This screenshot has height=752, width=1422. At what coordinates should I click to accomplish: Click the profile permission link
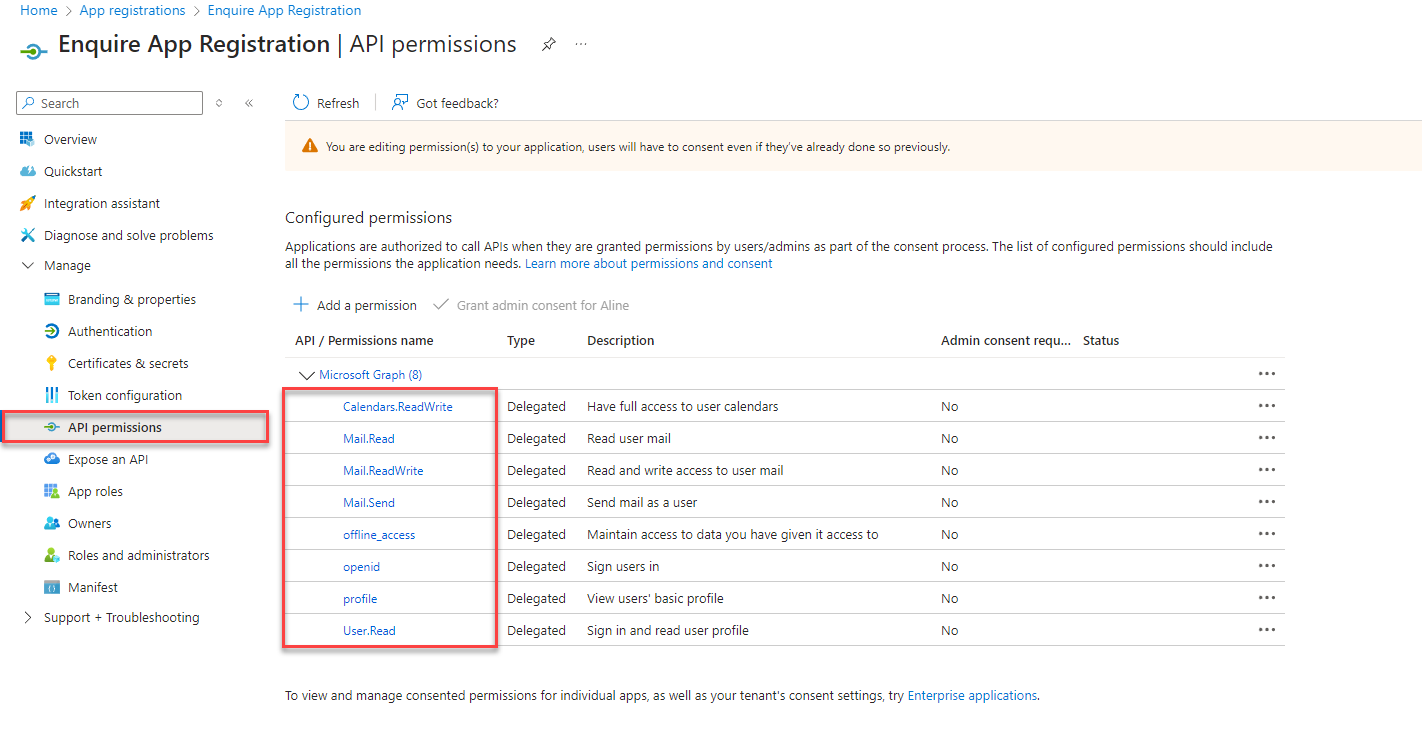coord(360,599)
